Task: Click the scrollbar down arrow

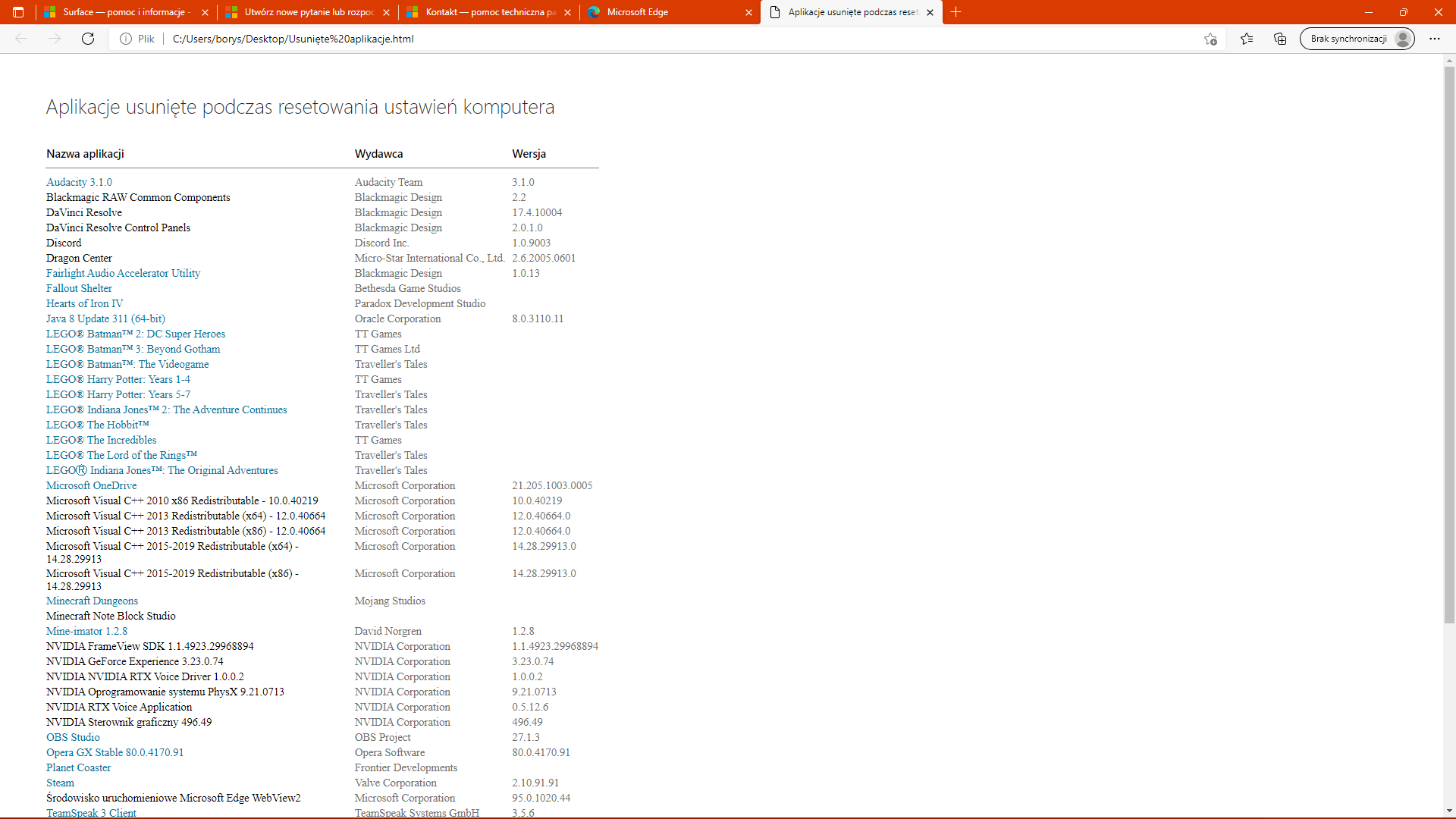Action: click(x=1449, y=811)
